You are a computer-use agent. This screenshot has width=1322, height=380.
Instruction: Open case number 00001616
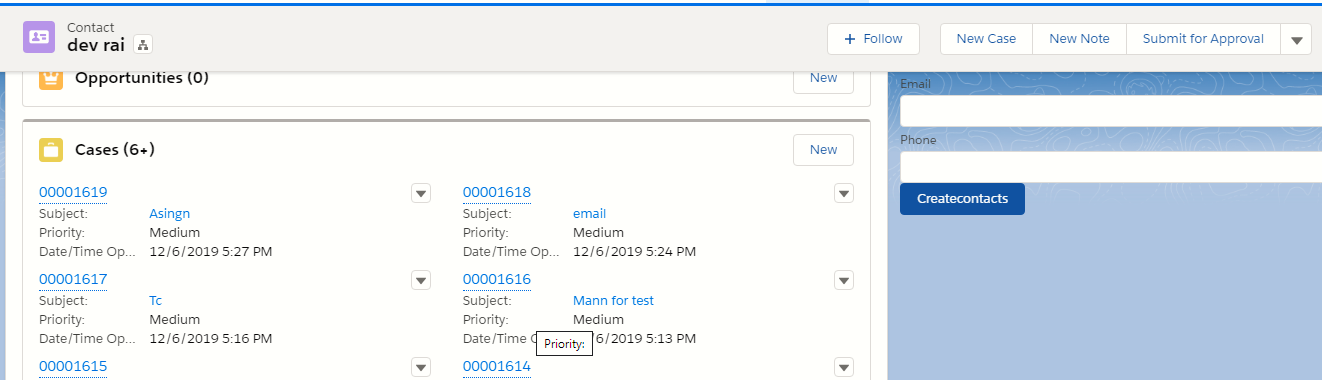(x=497, y=279)
